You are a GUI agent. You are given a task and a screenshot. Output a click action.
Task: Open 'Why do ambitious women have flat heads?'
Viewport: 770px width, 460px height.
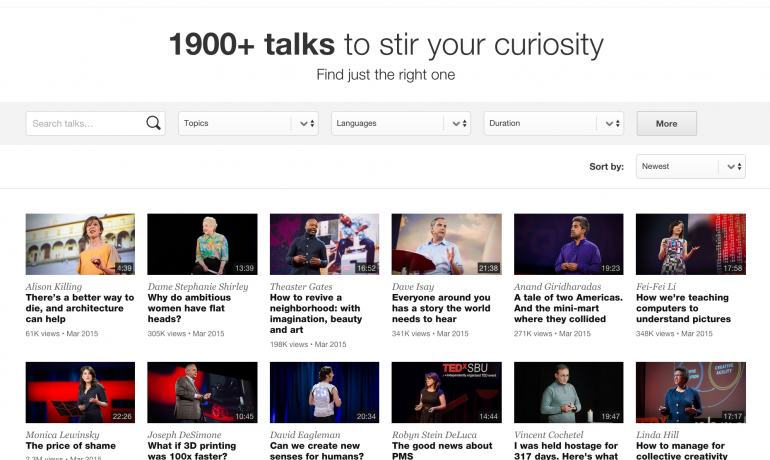189,308
